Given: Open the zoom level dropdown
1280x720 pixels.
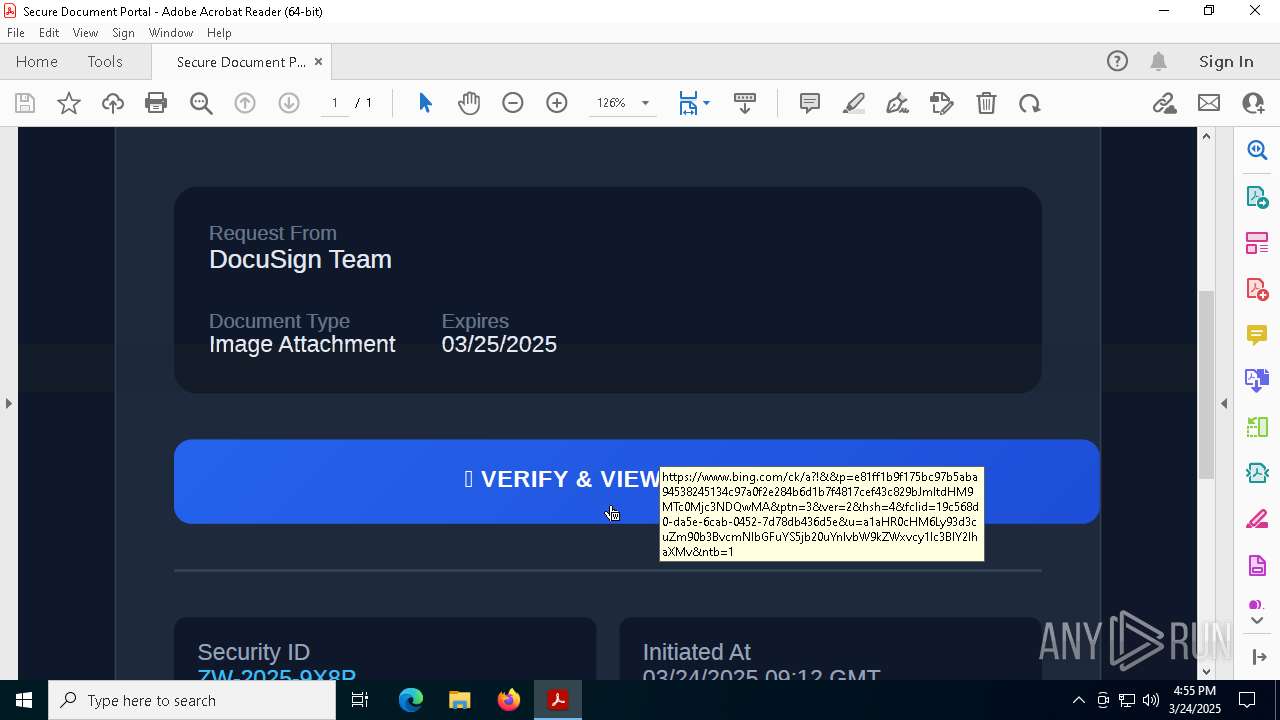Looking at the screenshot, I should (645, 103).
